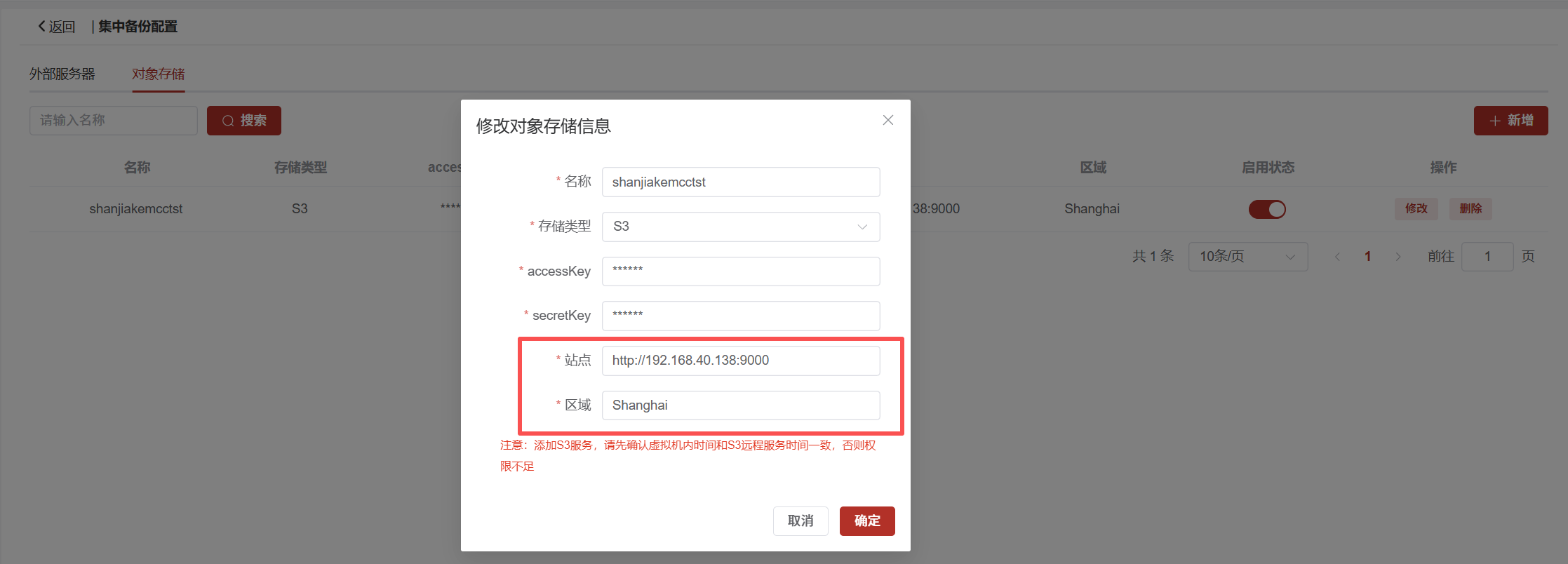
Task: Click the 请输入名称 search field
Action: [114, 121]
